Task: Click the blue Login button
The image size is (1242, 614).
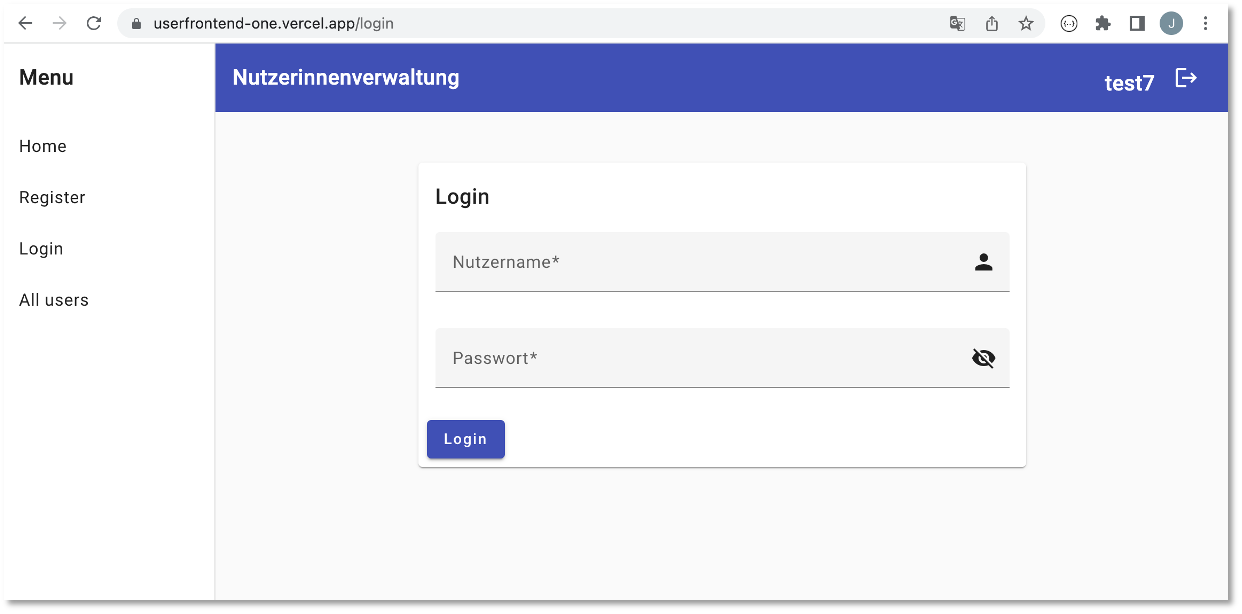Action: pos(466,439)
